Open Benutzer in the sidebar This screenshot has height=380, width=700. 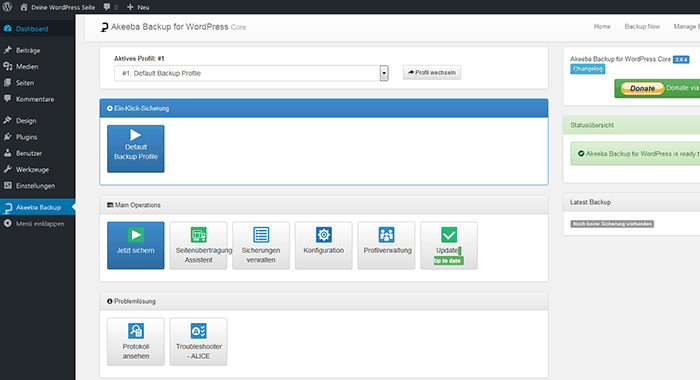pos(38,153)
